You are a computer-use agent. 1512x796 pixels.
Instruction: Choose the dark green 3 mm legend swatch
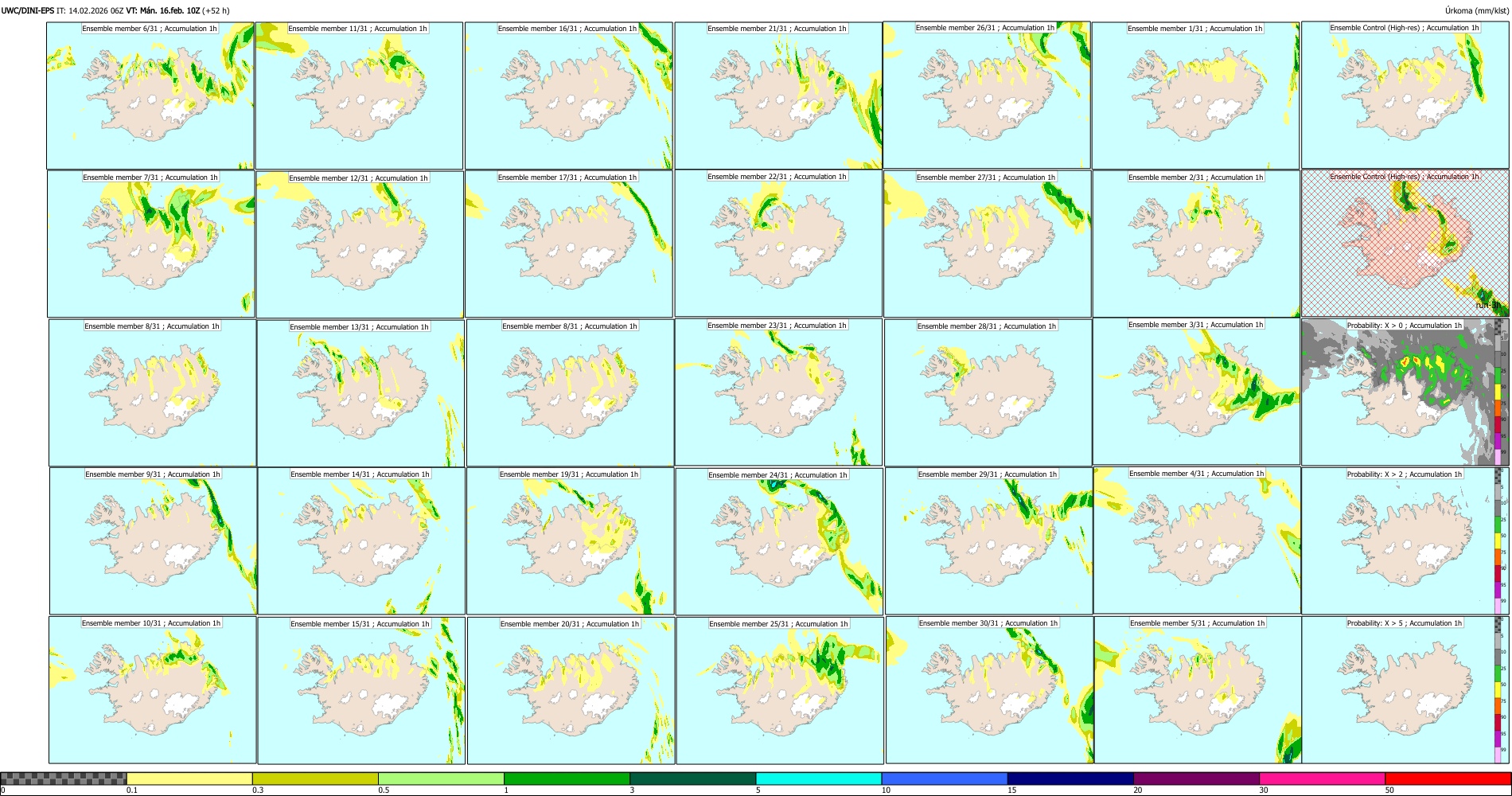pyautogui.click(x=692, y=778)
